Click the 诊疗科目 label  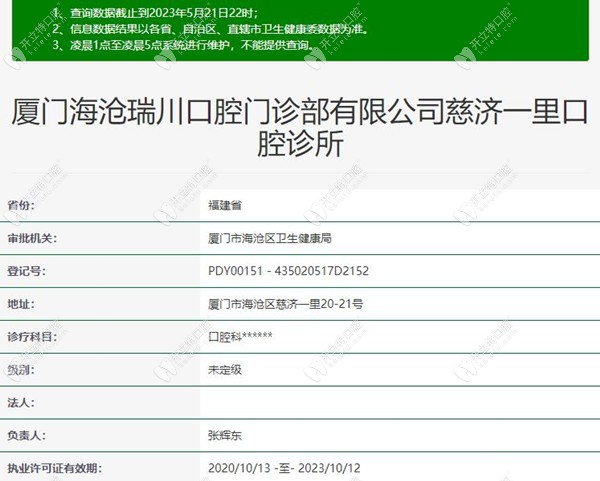point(32,337)
